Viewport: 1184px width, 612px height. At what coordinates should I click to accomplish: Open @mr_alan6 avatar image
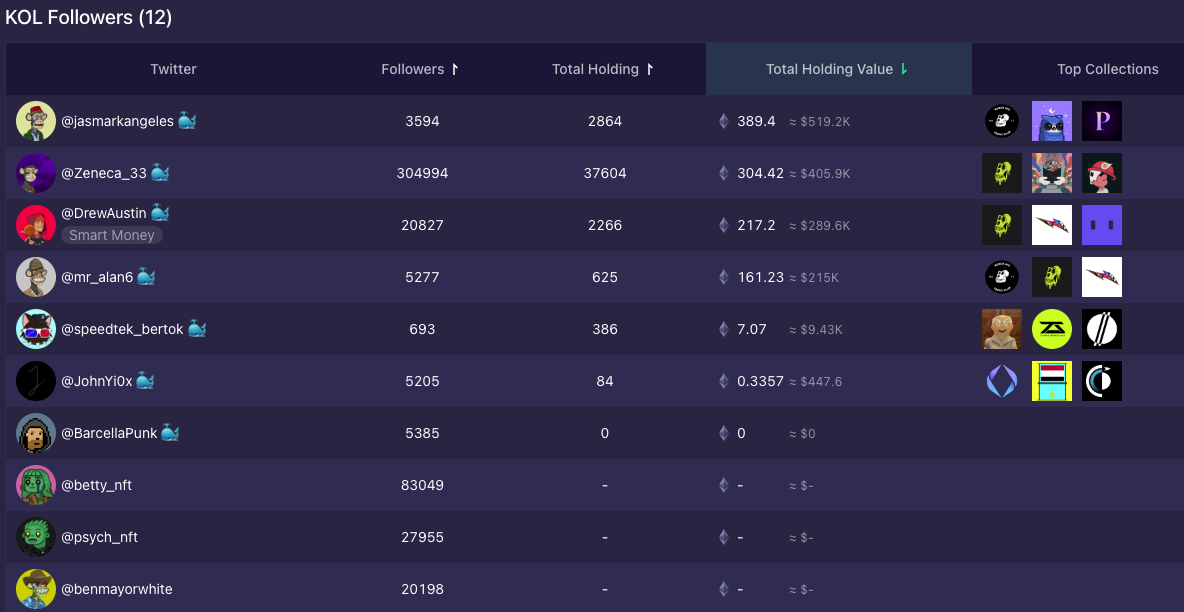pos(36,277)
